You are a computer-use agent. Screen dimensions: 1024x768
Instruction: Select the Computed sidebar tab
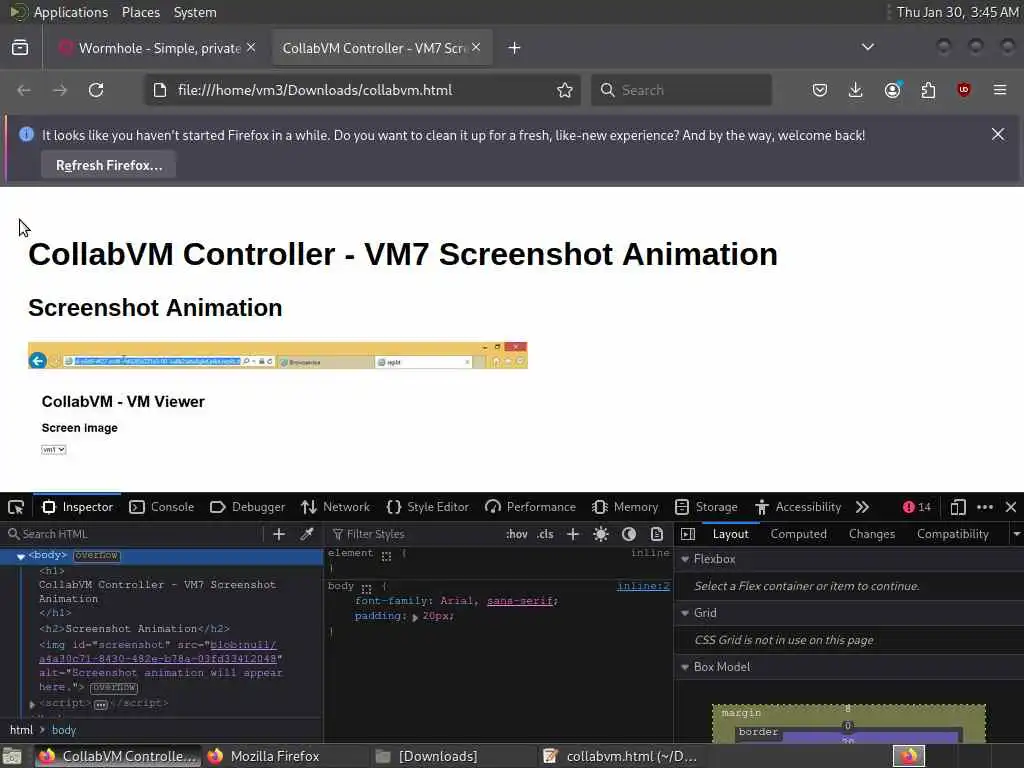point(799,534)
